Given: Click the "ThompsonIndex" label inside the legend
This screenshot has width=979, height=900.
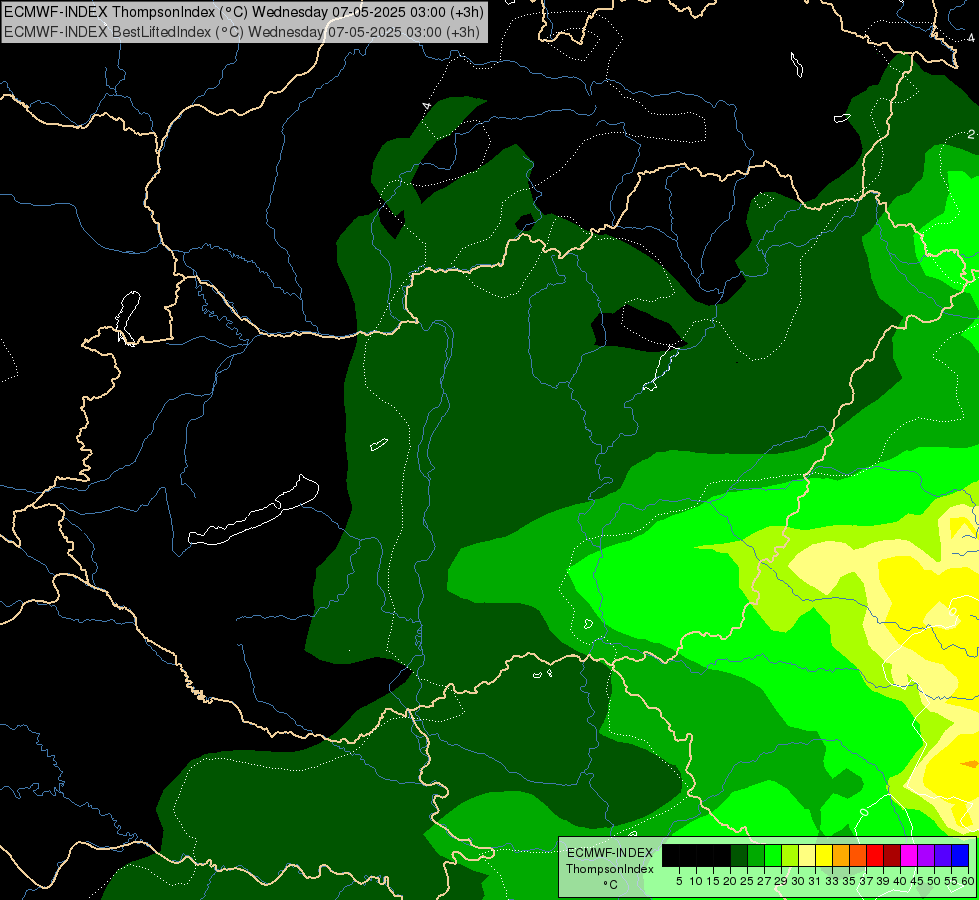Looking at the screenshot, I should (610, 869).
